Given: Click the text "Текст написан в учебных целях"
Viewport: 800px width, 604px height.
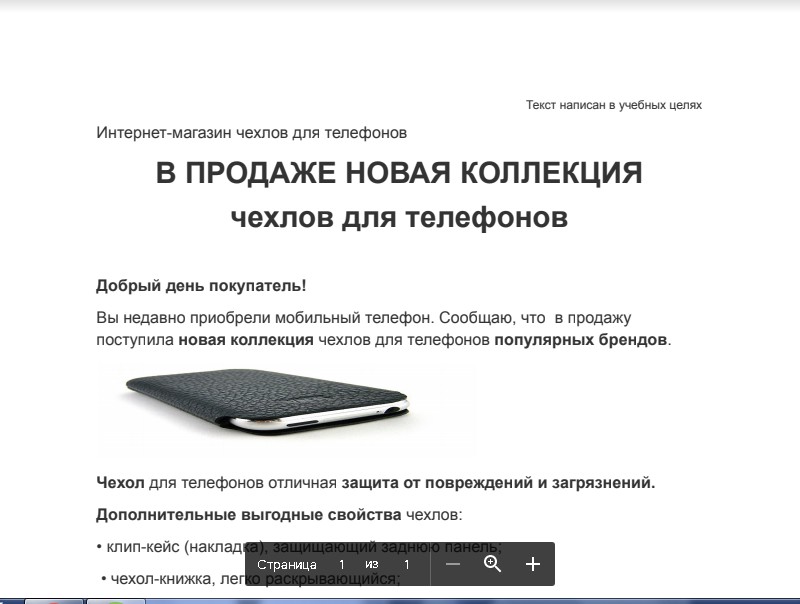Looking at the screenshot, I should [614, 105].
